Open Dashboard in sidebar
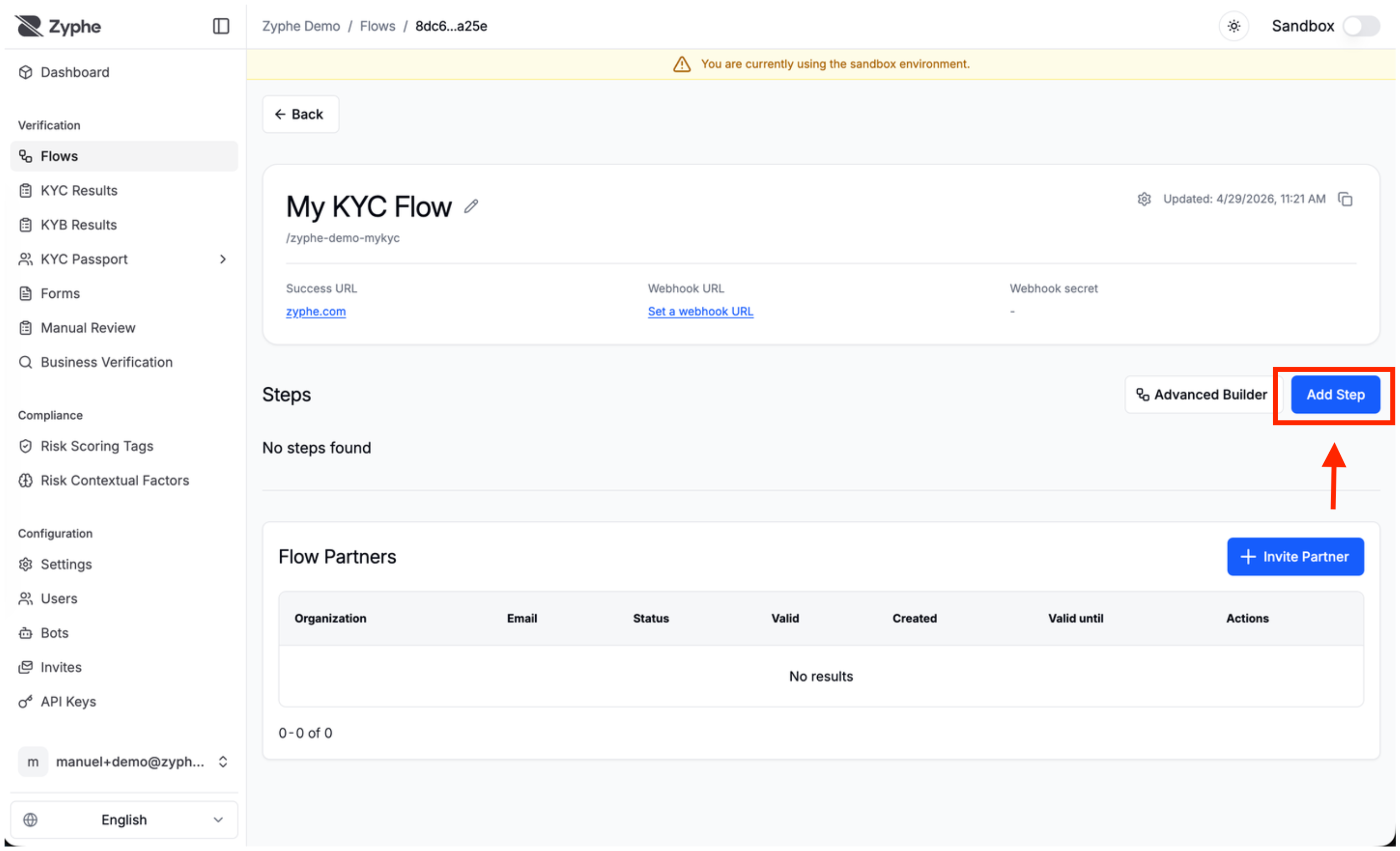This screenshot has width=1400, height=851. click(x=124, y=72)
